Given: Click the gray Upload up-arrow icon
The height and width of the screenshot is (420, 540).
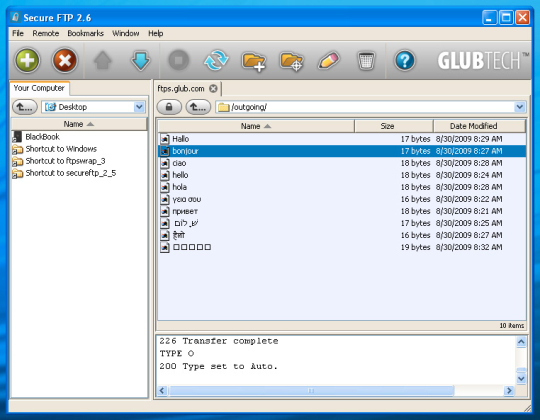Looking at the screenshot, I should click(103, 61).
